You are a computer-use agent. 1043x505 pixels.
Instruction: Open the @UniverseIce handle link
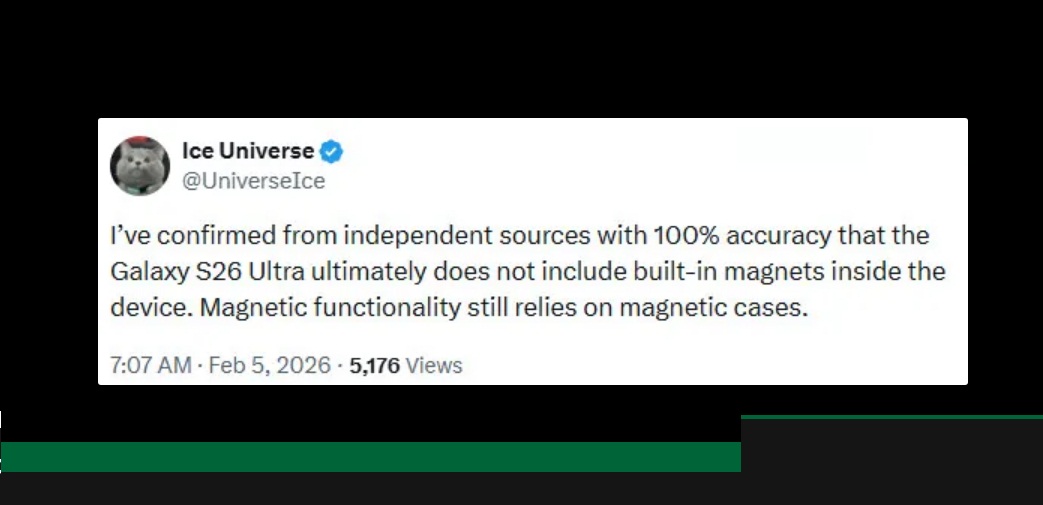pyautogui.click(x=253, y=181)
